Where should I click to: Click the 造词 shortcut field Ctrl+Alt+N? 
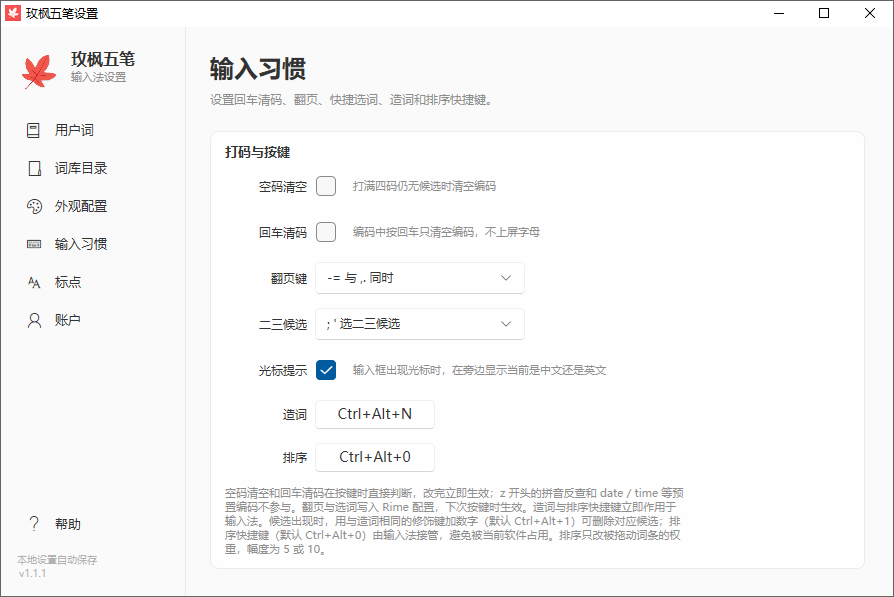click(x=375, y=414)
